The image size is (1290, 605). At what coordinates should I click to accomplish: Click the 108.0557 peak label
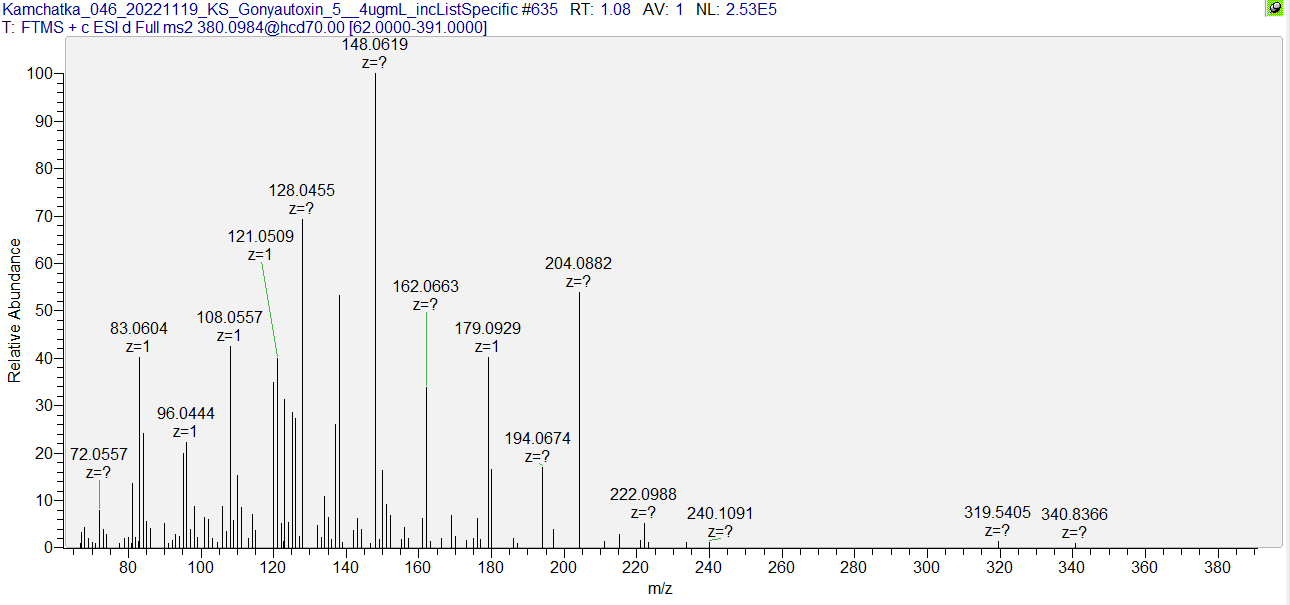[x=229, y=318]
